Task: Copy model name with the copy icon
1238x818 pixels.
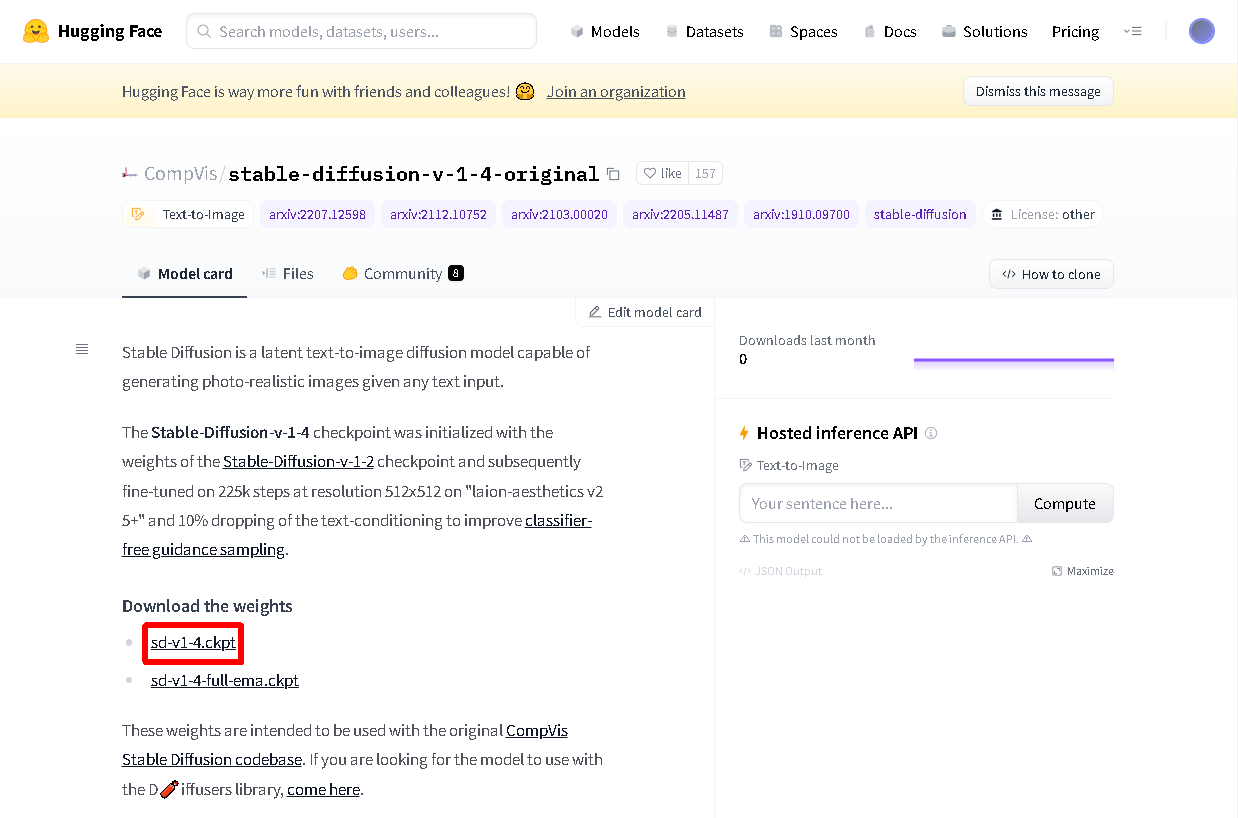Action: point(613,174)
